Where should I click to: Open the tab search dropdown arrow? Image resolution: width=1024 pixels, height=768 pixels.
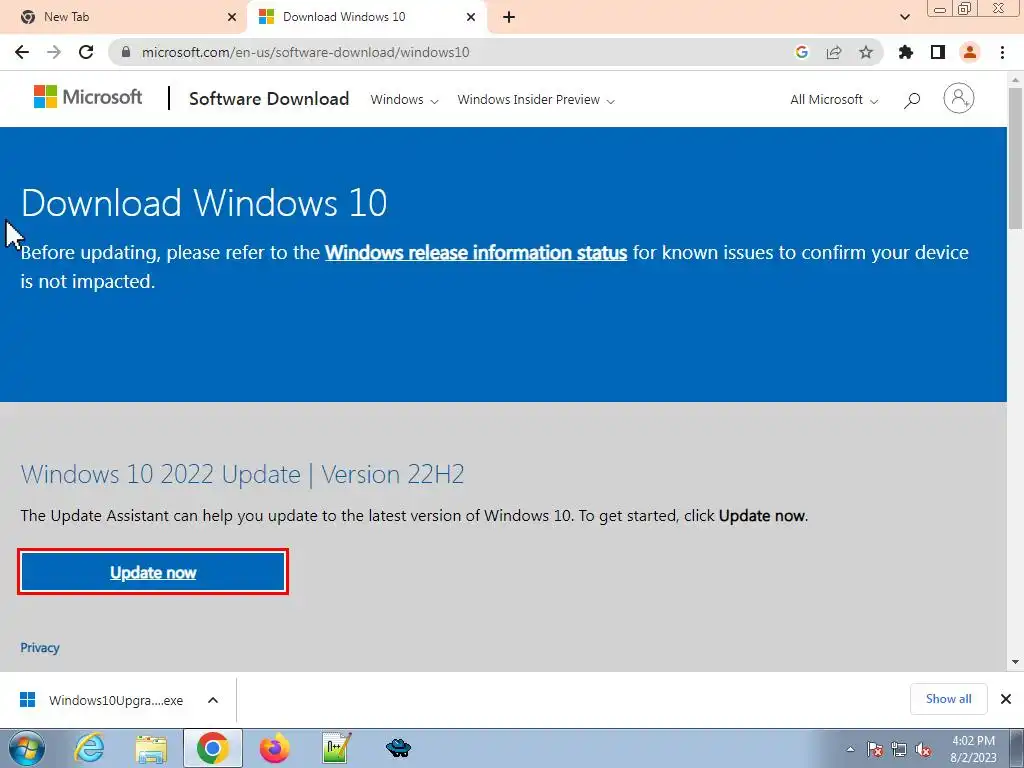tap(904, 17)
